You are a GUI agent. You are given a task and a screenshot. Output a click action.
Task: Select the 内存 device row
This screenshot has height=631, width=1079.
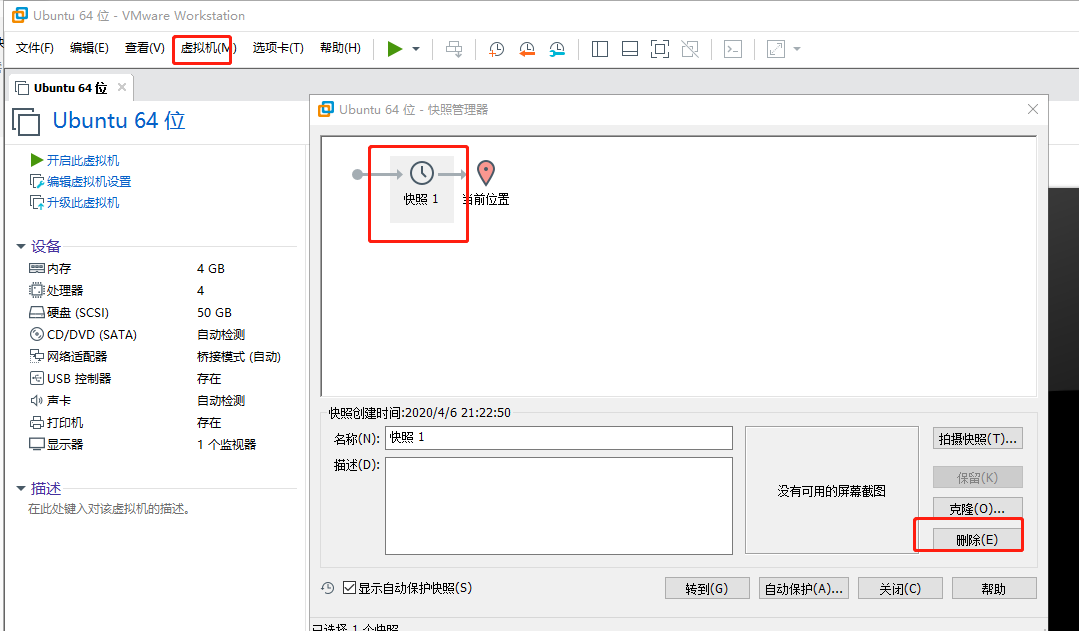point(162,268)
